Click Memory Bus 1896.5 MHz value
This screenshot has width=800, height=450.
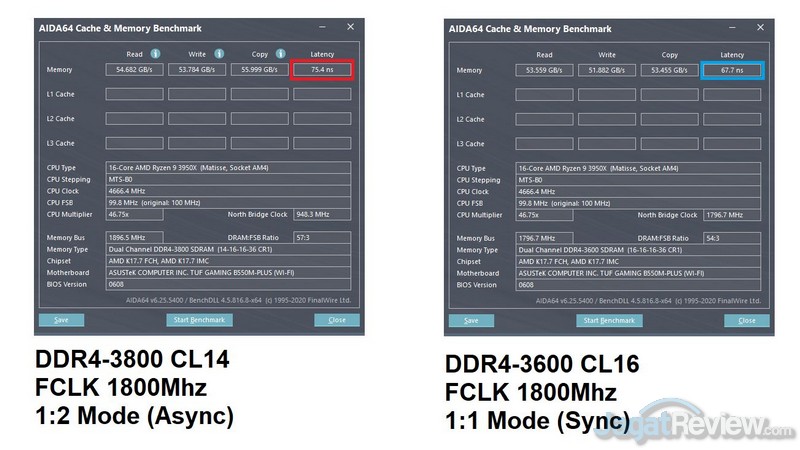pos(134,237)
